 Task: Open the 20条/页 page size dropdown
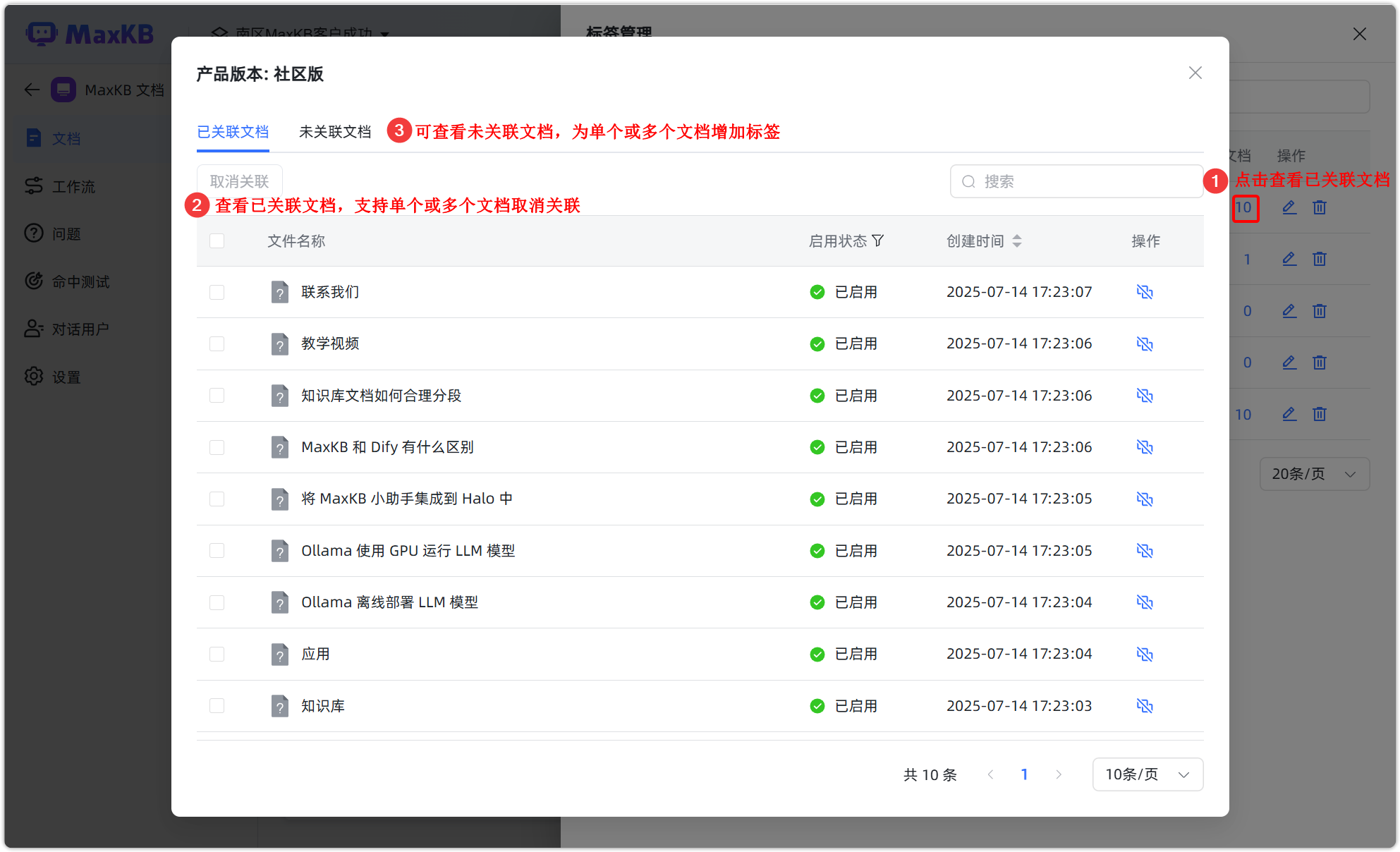(x=1313, y=474)
